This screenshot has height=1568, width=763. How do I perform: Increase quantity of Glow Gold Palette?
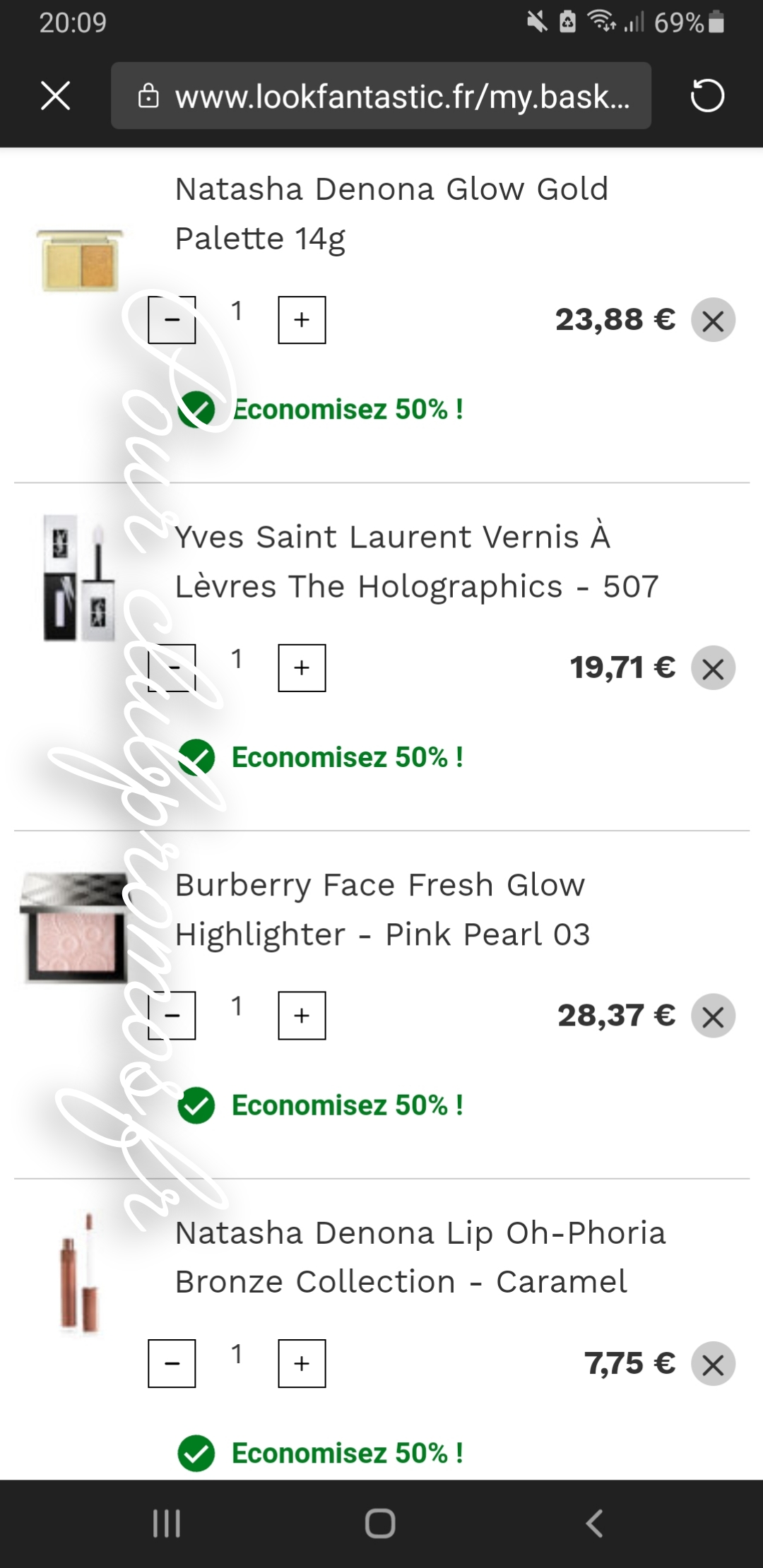pos(302,320)
